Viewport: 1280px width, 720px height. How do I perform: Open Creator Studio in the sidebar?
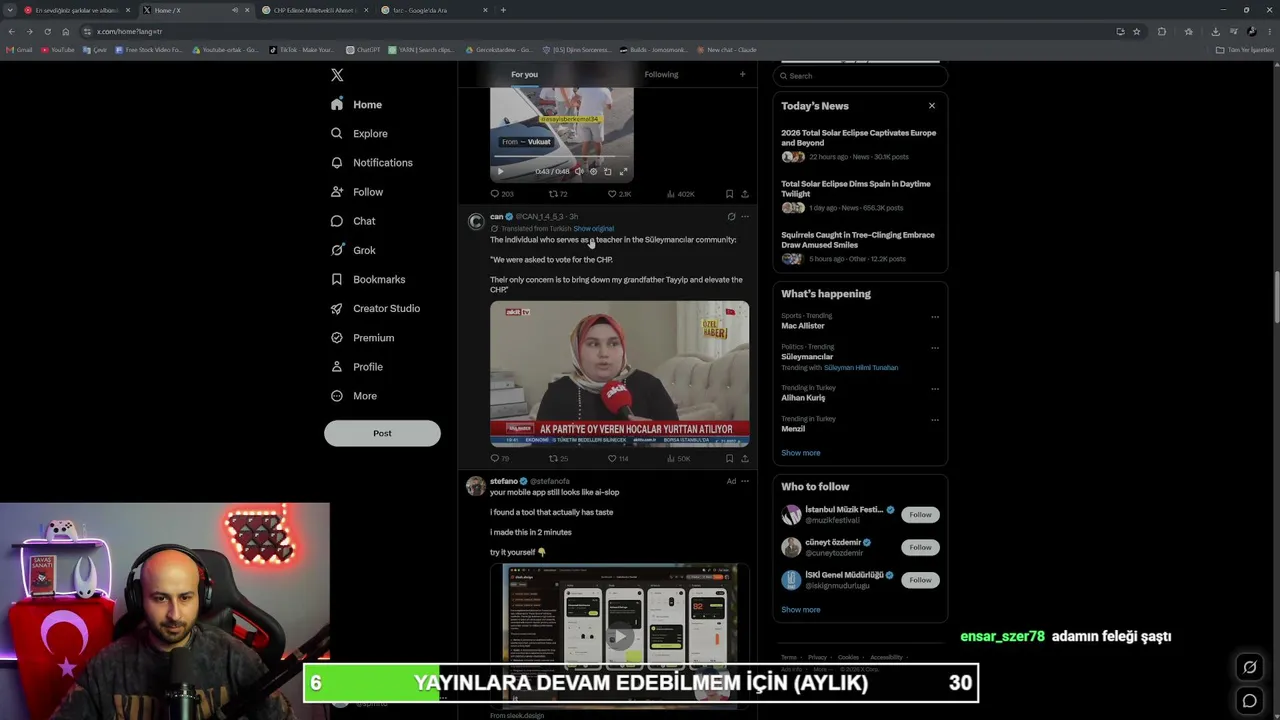point(375,308)
